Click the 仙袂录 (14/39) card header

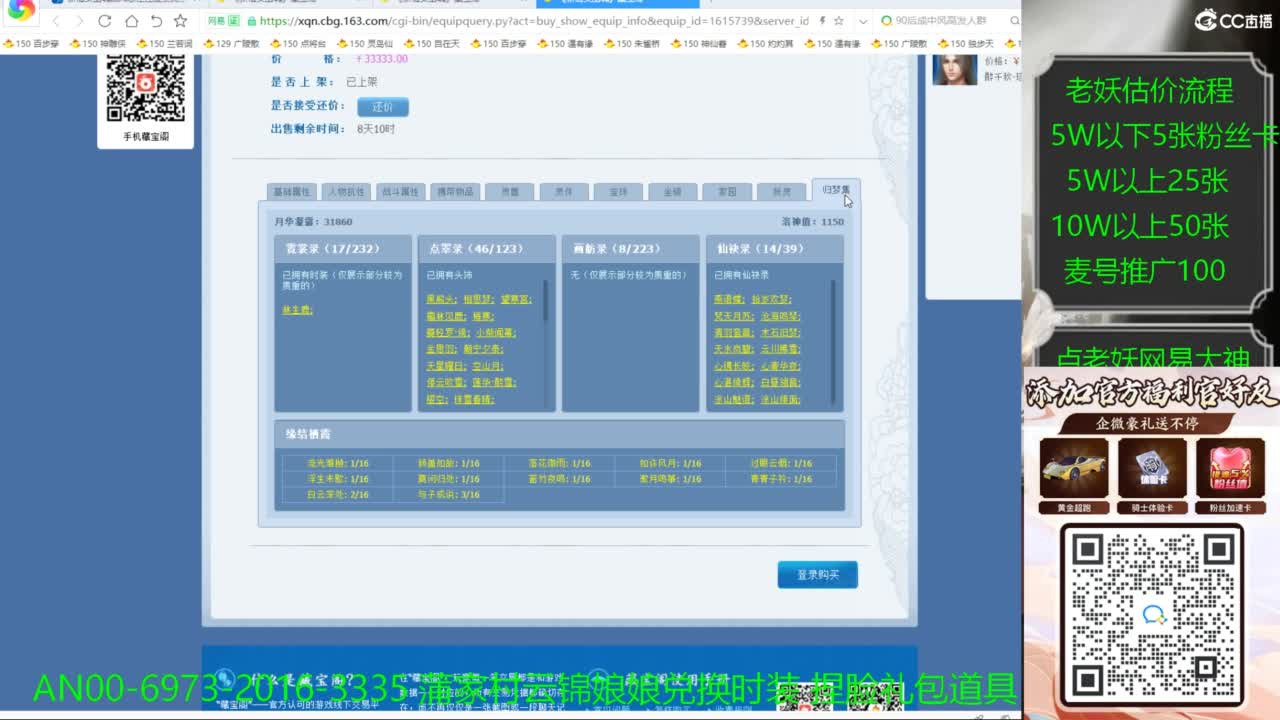coord(774,248)
